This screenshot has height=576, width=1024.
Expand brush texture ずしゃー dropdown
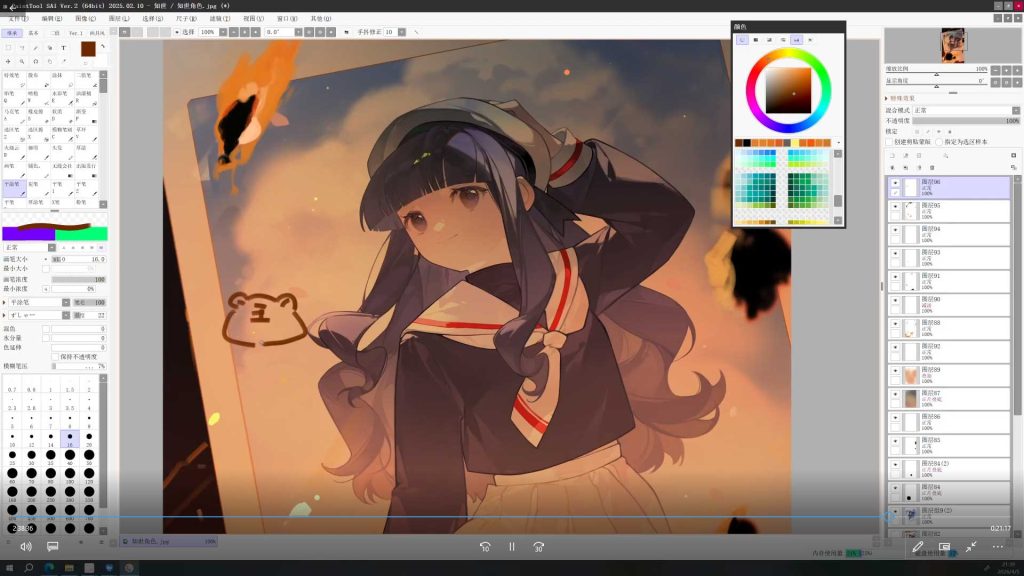pos(66,315)
